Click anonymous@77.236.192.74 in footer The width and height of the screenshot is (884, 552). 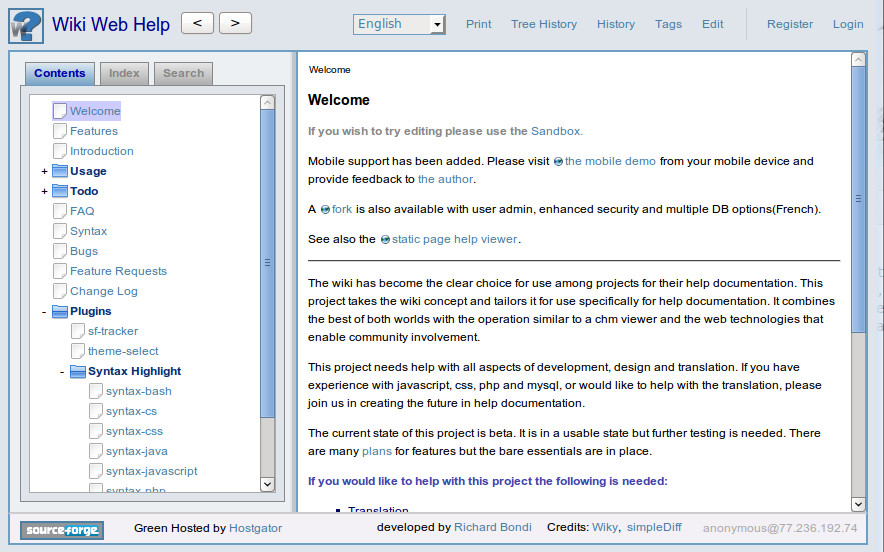pyautogui.click(x=780, y=528)
